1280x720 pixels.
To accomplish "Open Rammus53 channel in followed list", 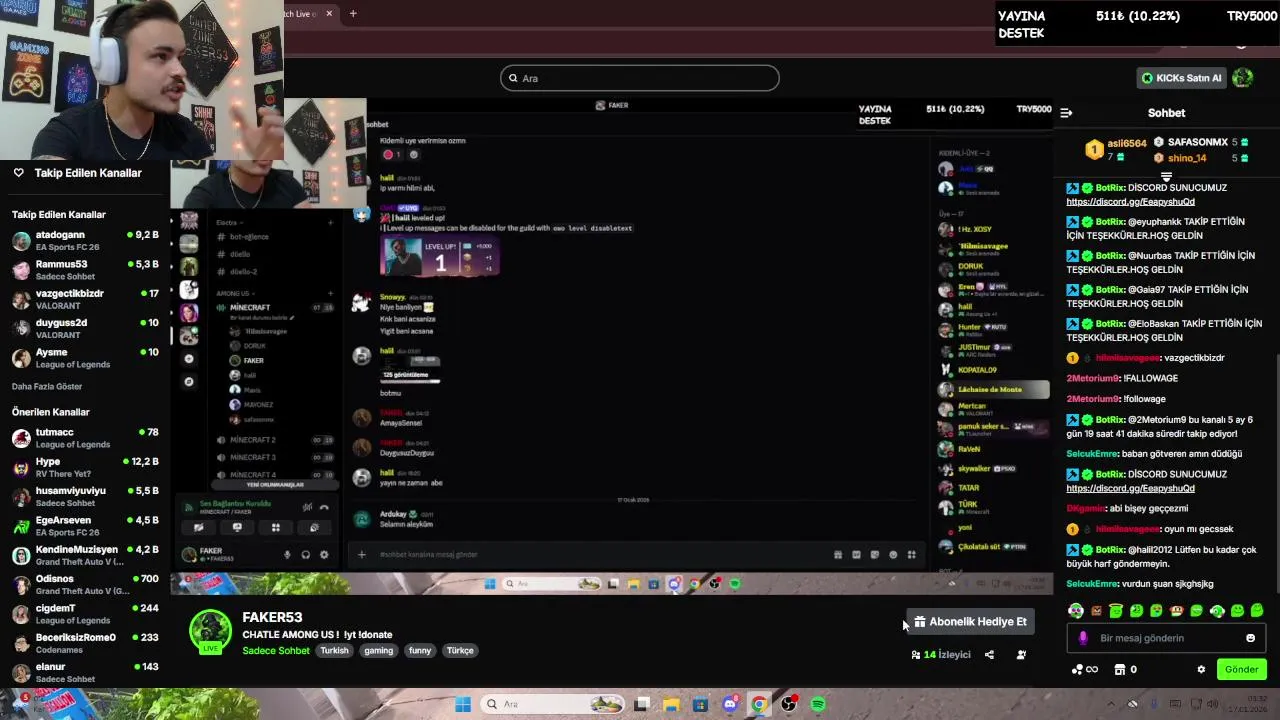I will 85,270.
